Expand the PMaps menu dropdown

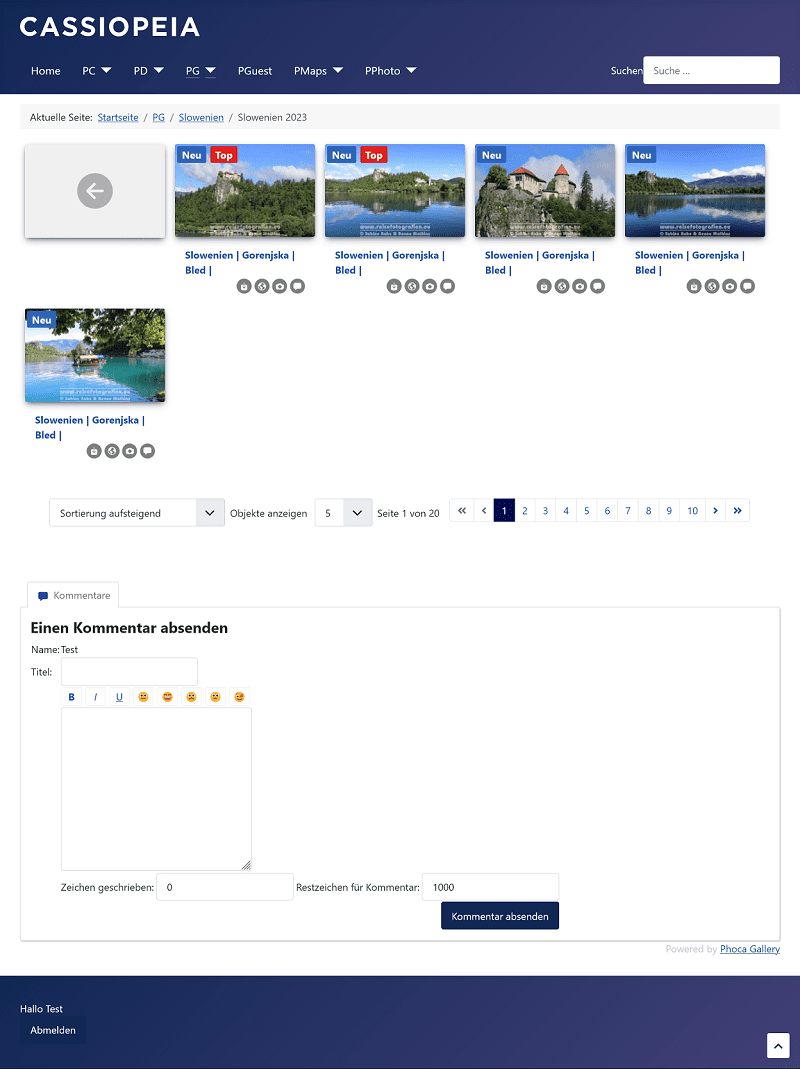coord(318,71)
